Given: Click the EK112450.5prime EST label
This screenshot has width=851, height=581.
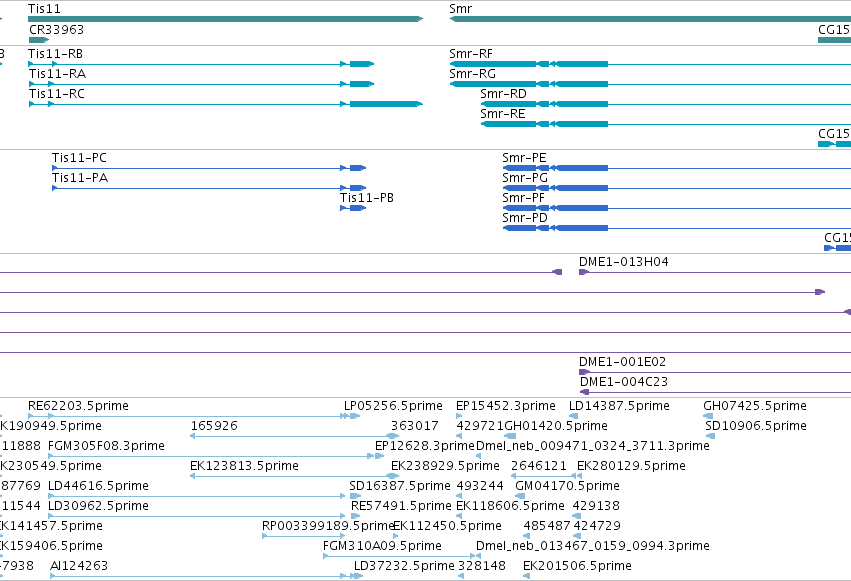Looking at the screenshot, I should coord(447,526).
